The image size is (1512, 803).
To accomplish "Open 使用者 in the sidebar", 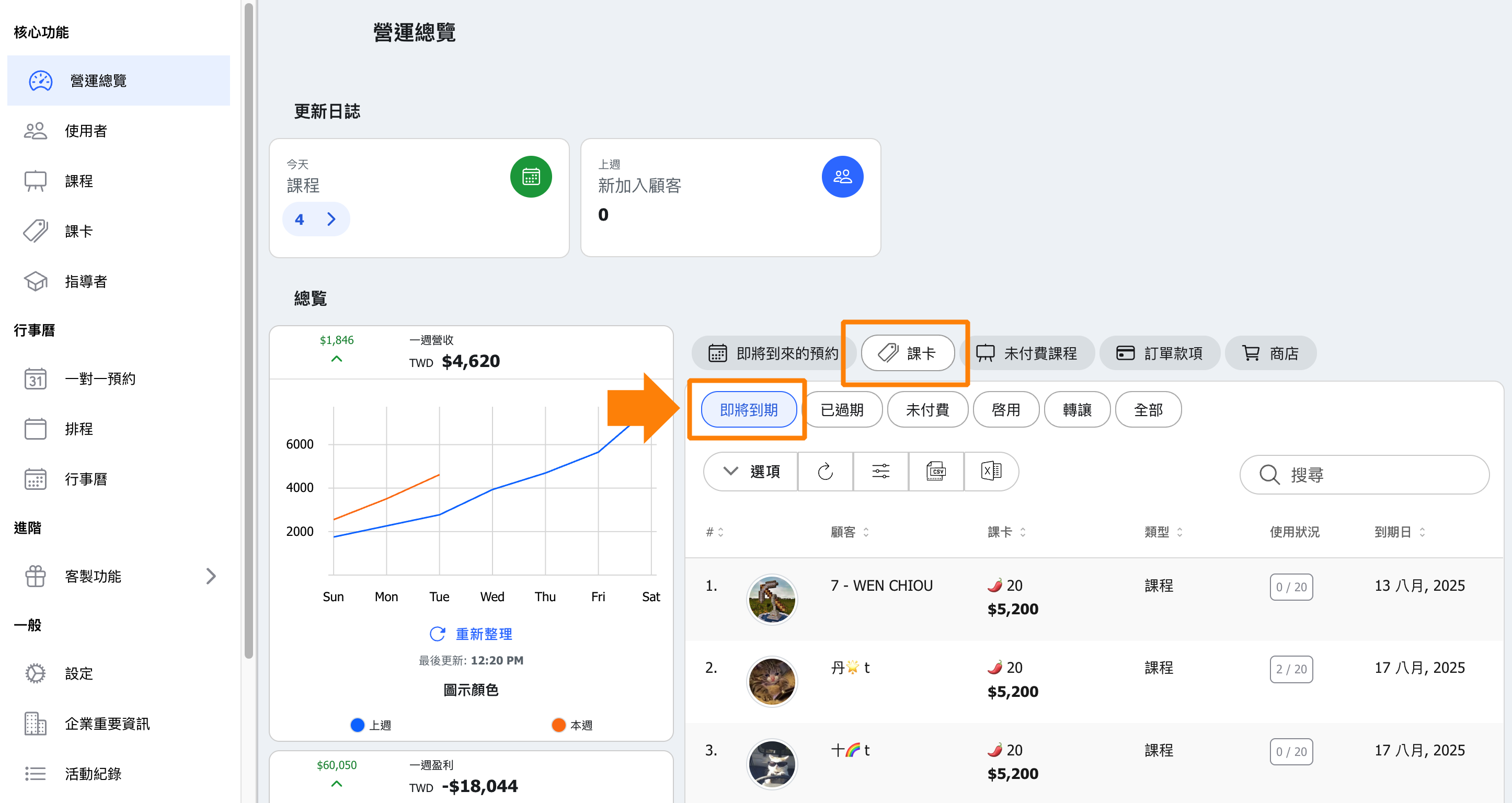I will tap(86, 131).
